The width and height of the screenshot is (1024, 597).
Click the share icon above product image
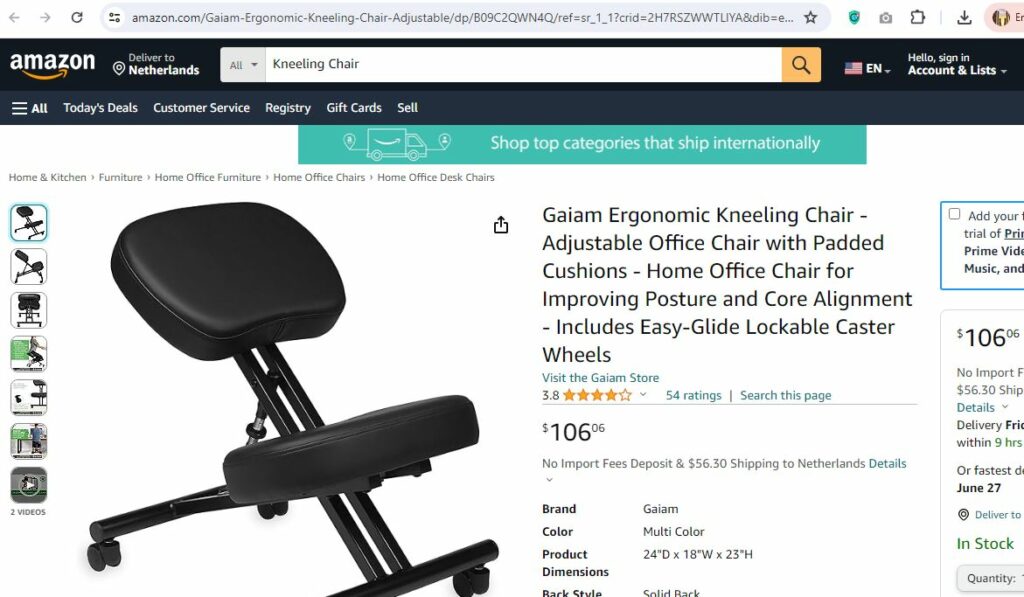coord(501,225)
